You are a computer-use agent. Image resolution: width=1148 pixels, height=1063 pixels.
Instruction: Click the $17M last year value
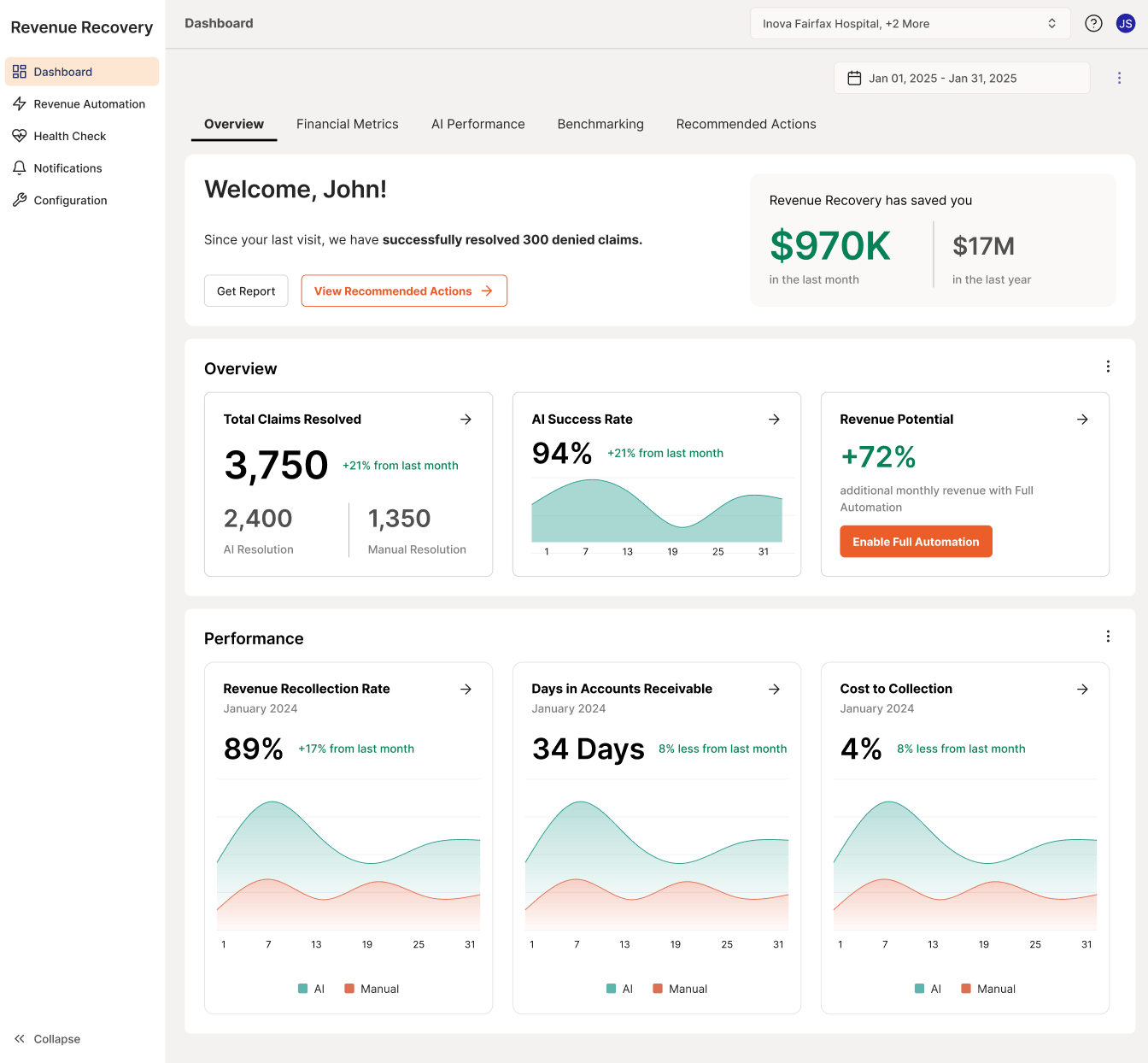click(984, 246)
